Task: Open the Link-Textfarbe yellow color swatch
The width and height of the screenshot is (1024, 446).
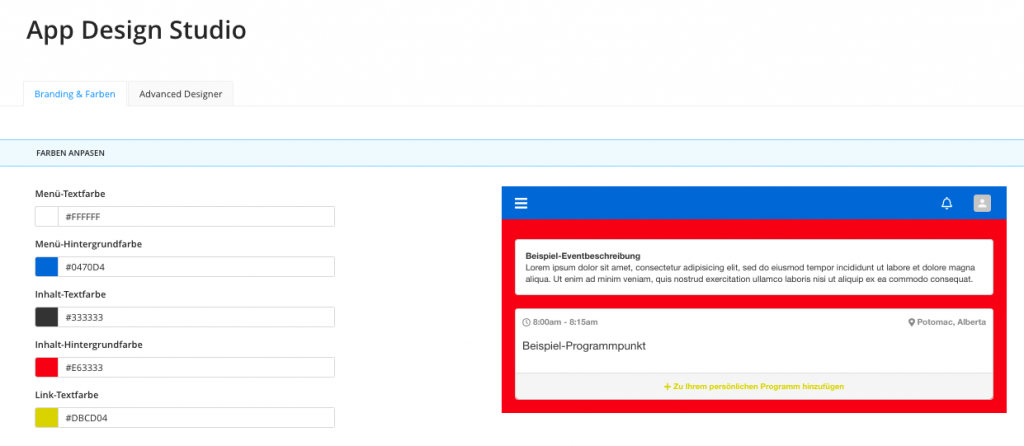Action: 46,418
